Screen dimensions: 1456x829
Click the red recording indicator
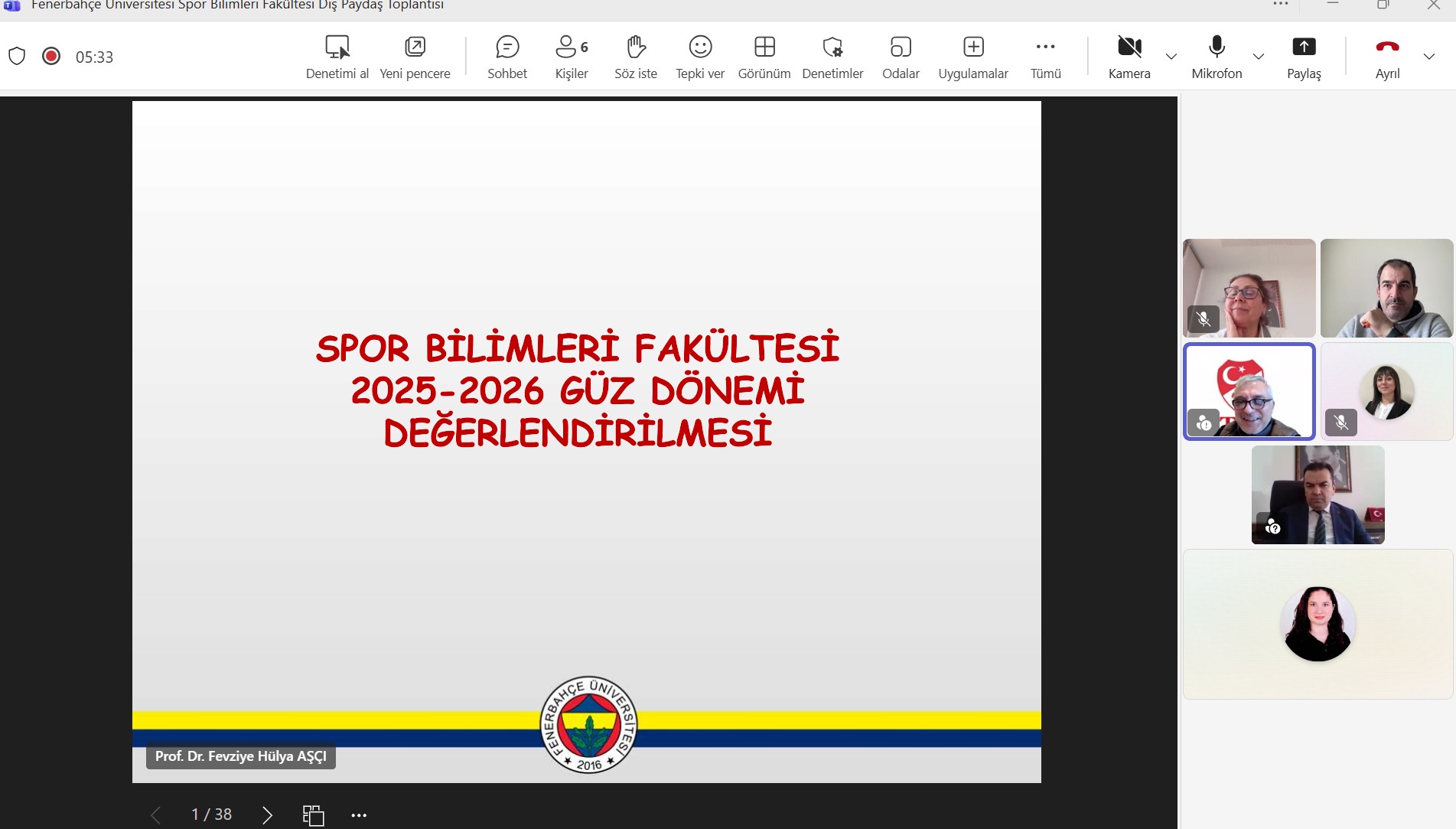point(51,56)
